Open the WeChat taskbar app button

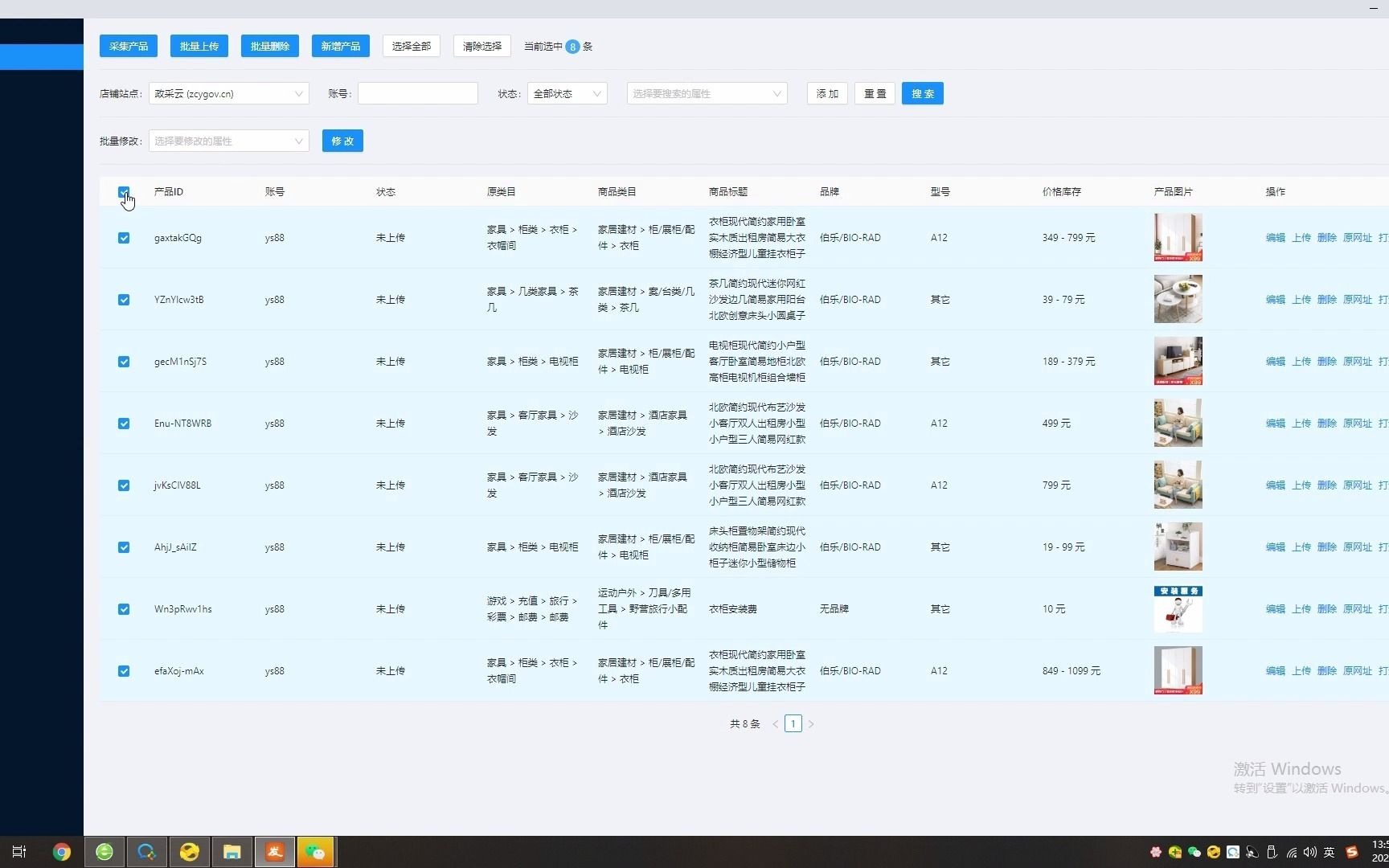coord(315,852)
